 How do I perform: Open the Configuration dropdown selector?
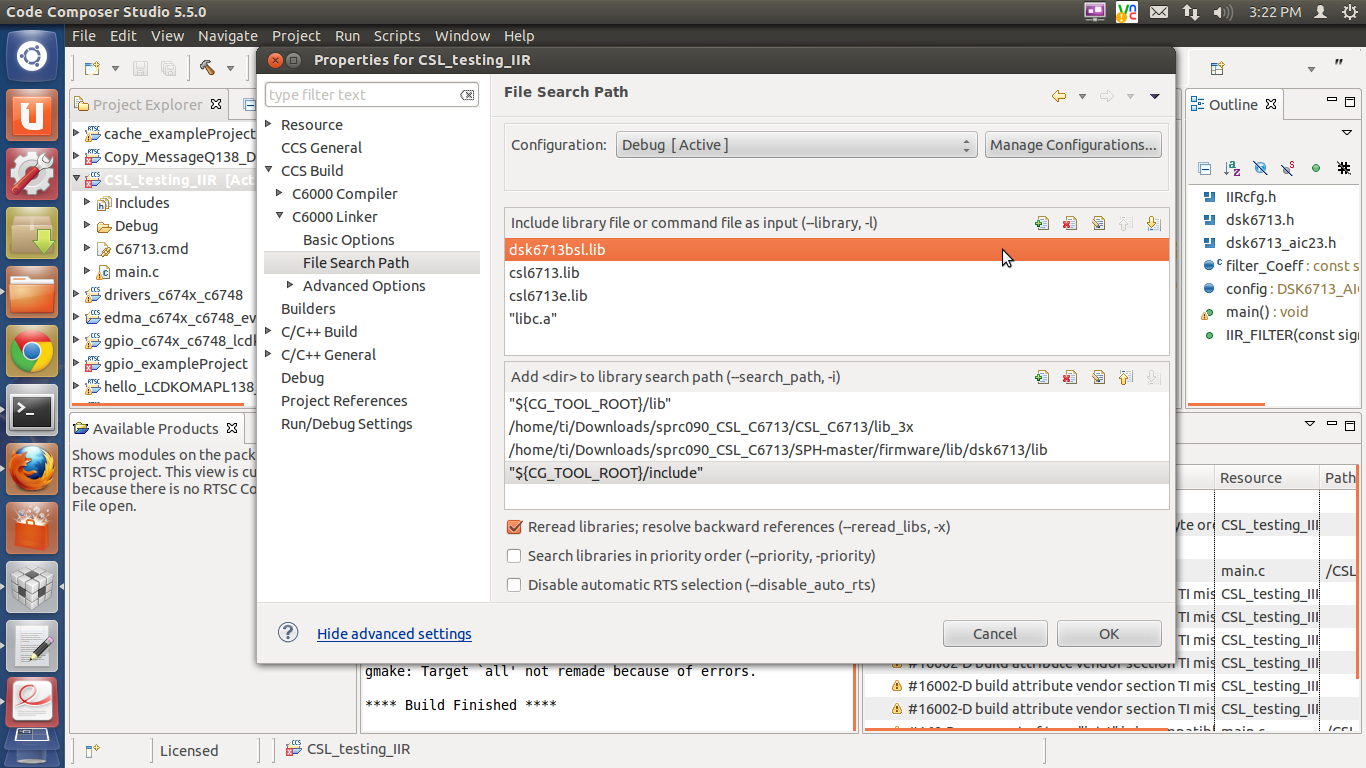[x=965, y=144]
